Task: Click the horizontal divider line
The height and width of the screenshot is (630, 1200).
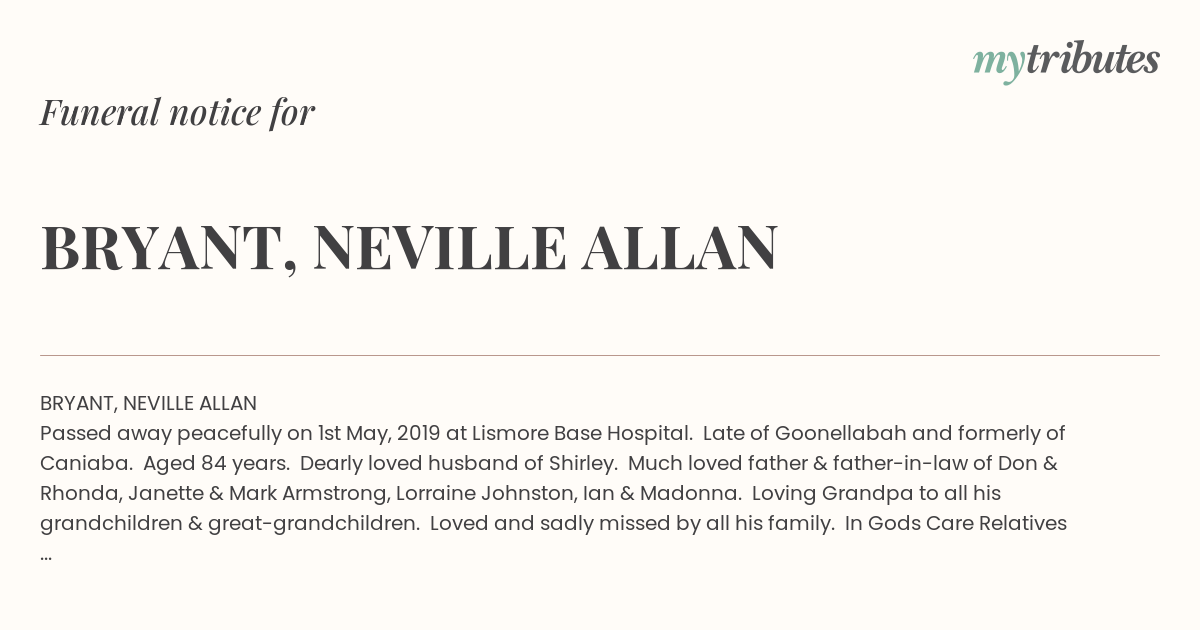Action: pos(600,355)
